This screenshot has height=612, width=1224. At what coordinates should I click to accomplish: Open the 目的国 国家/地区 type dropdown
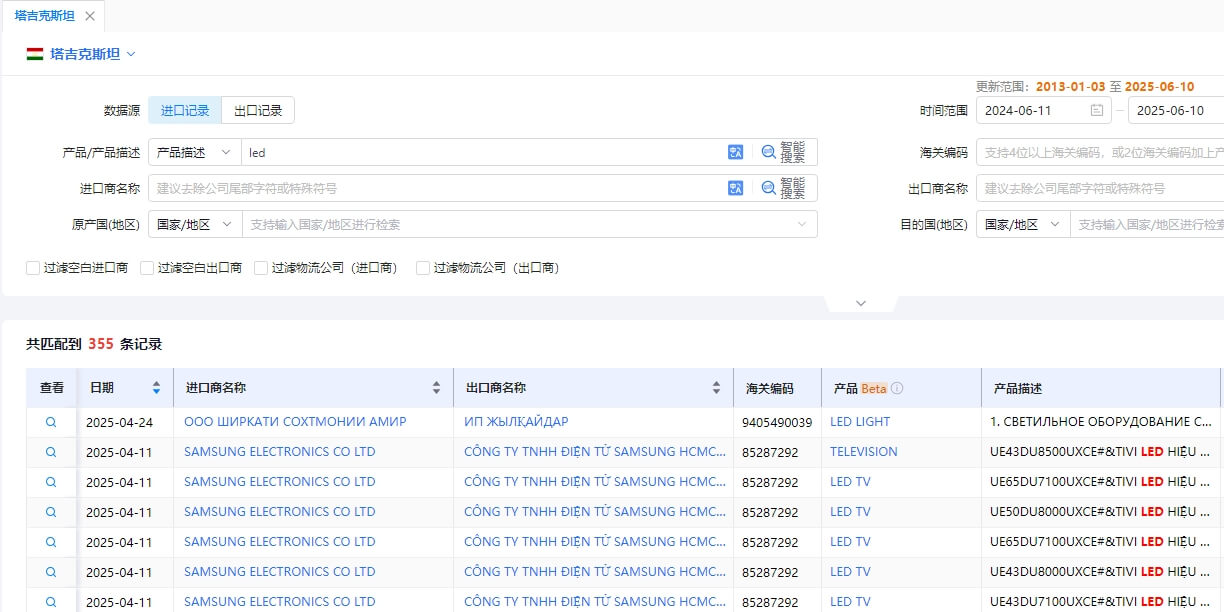(1023, 224)
